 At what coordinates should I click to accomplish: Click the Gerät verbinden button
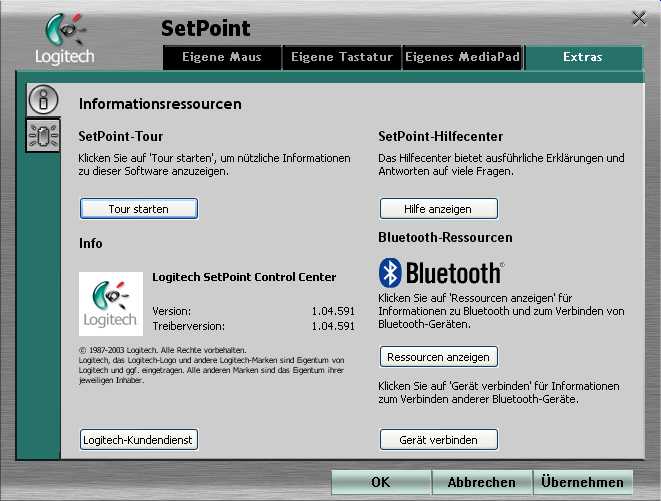tap(438, 440)
